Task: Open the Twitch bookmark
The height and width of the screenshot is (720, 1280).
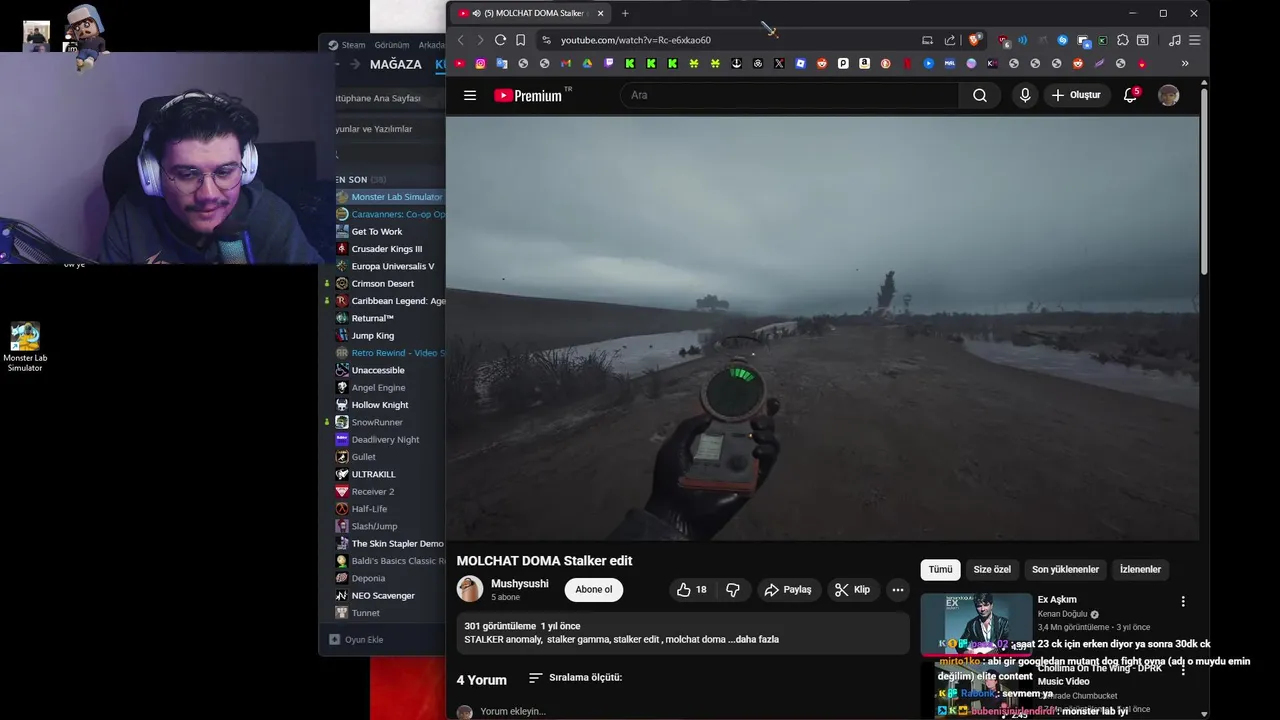Action: coord(608,63)
